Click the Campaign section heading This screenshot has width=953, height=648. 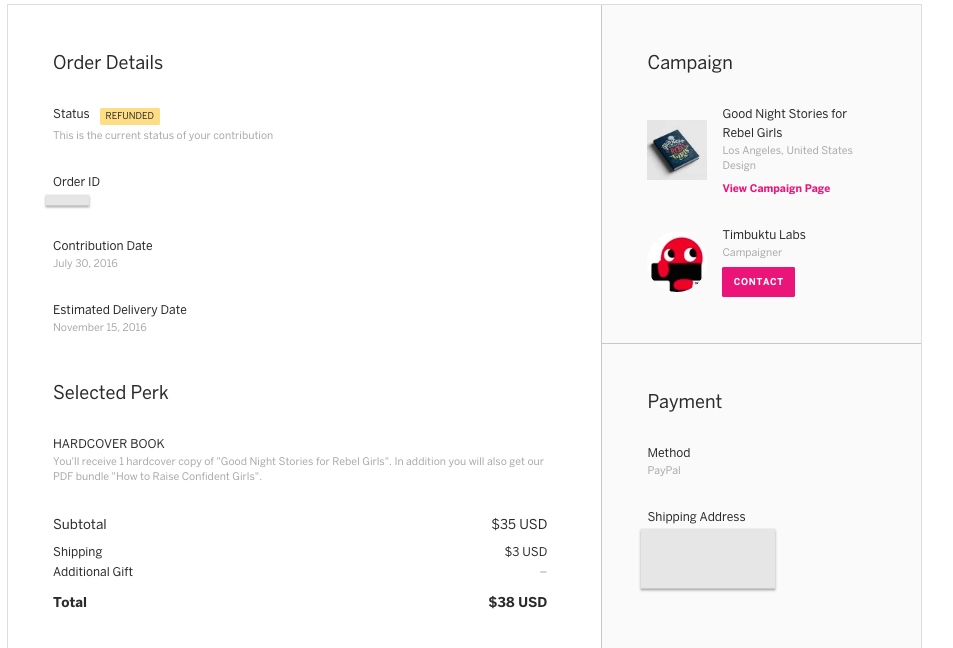click(690, 63)
